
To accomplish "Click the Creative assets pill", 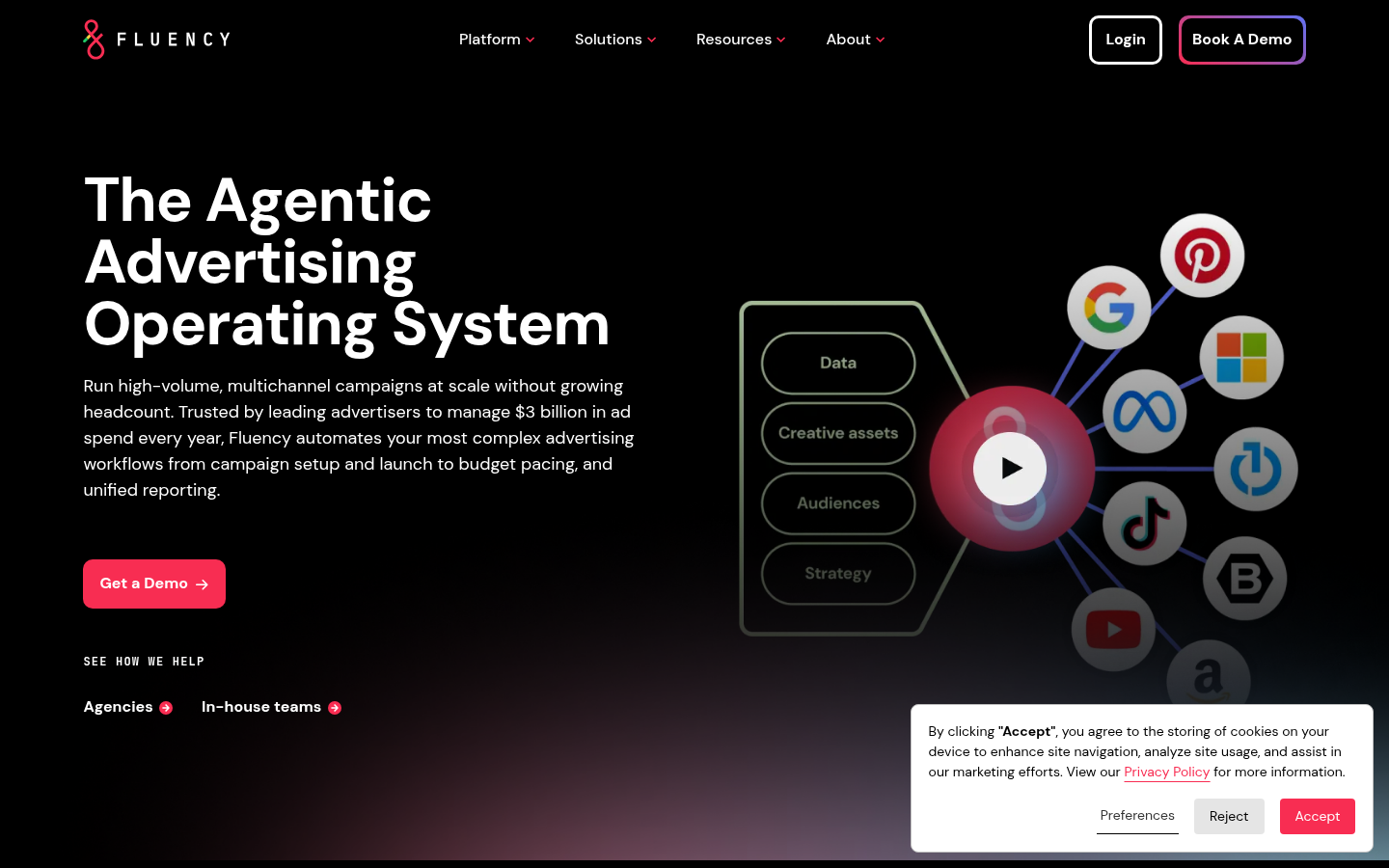I will (838, 433).
